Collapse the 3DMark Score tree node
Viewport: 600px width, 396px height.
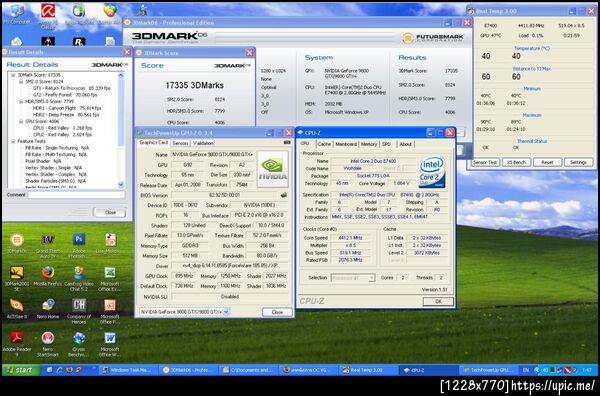(13, 75)
